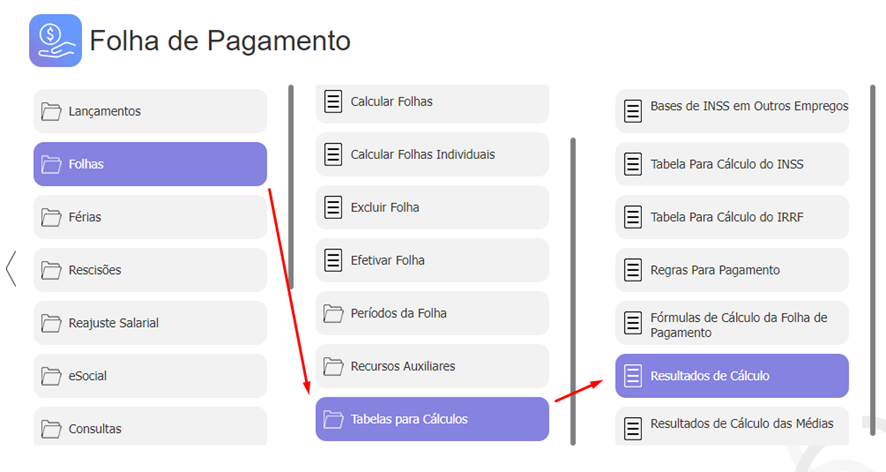Open Calcular Folhas Individuais
The image size is (886, 472).
(x=432, y=154)
